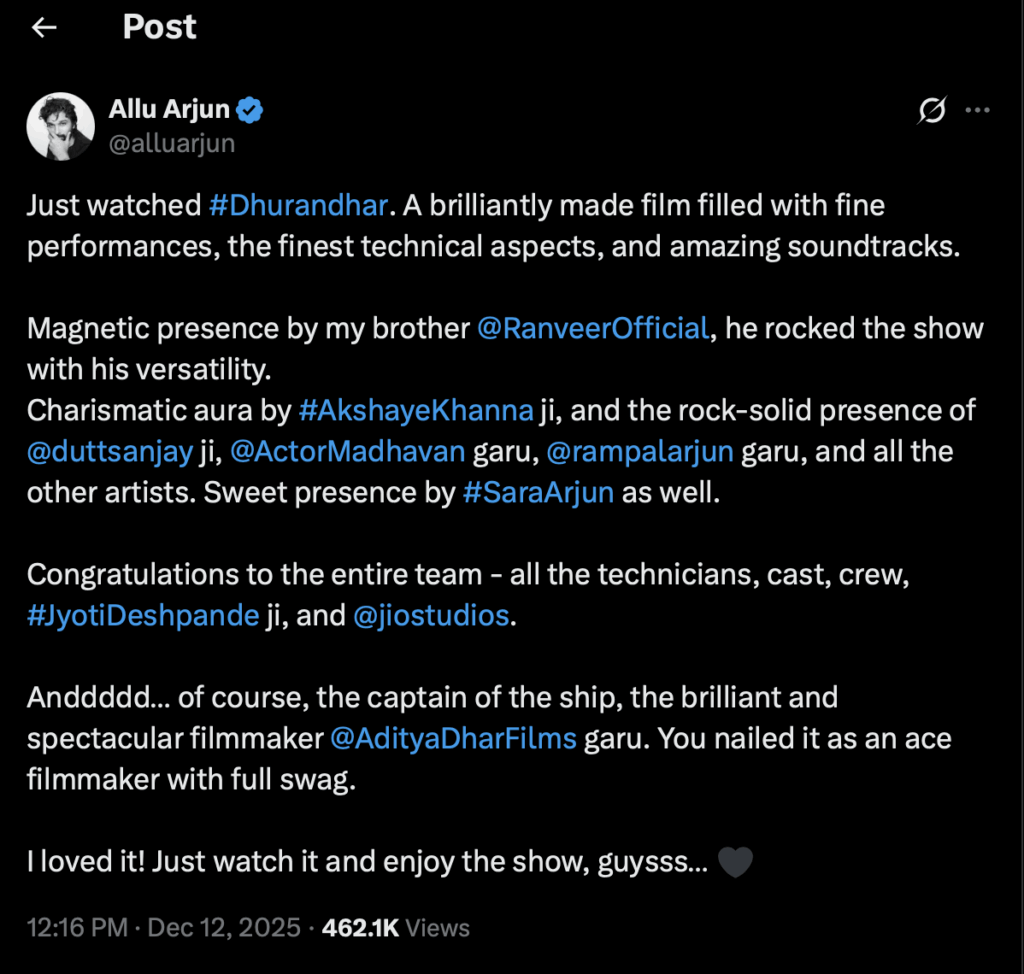Open the @AdityaDharFilms mention
1024x974 pixels.
(453, 738)
